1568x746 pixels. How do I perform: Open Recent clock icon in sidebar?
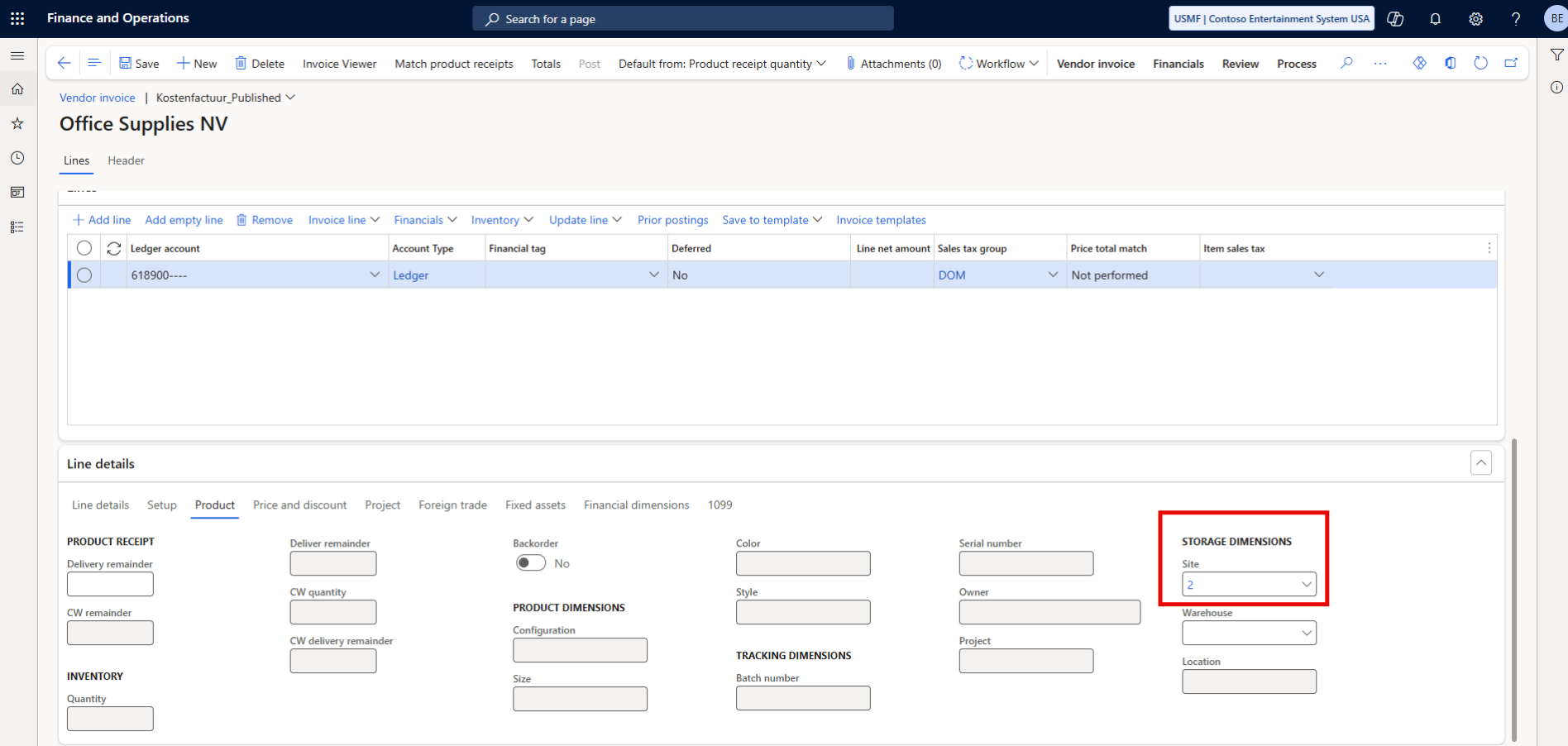pos(17,158)
